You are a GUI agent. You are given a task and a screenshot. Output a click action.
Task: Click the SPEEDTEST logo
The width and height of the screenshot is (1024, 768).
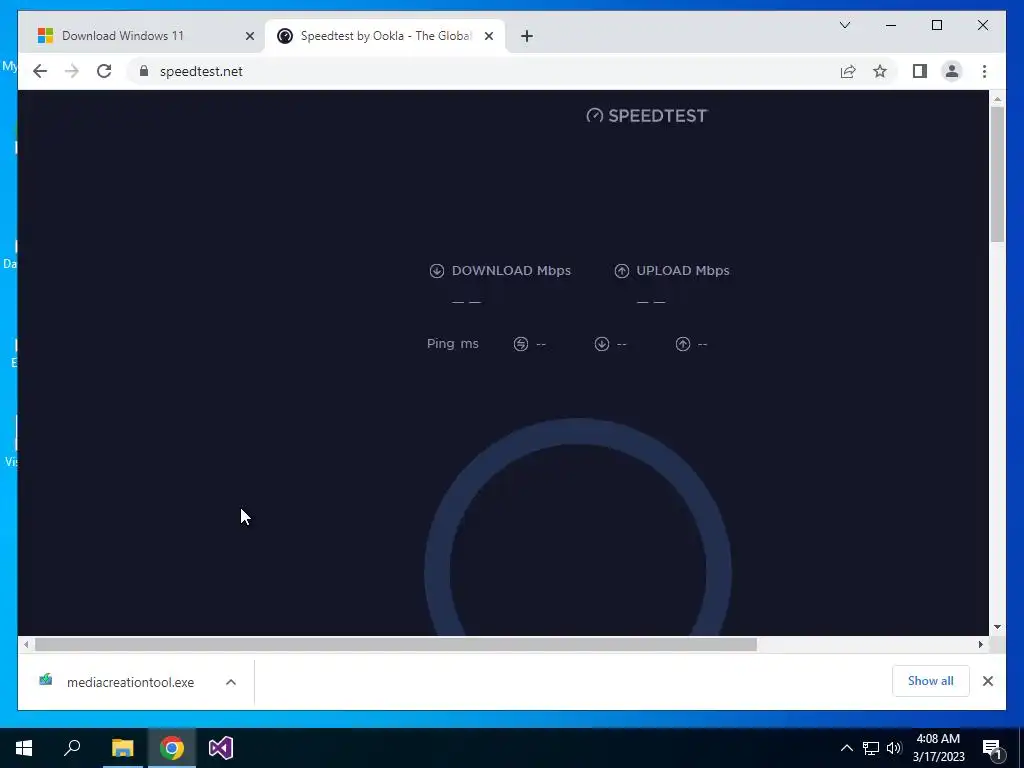click(647, 116)
